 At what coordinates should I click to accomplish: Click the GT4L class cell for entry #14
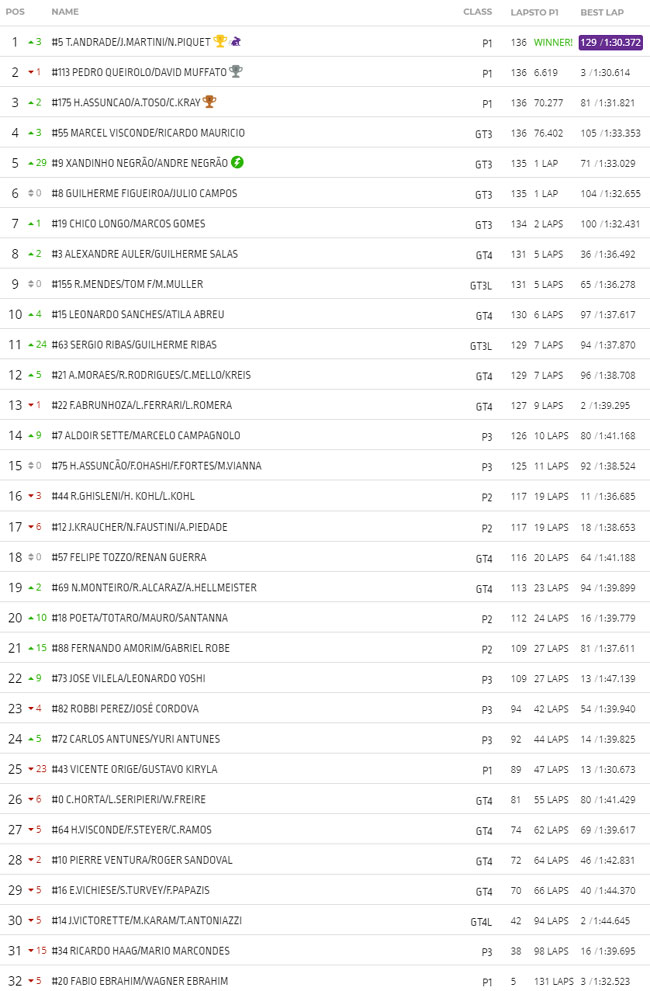point(481,922)
